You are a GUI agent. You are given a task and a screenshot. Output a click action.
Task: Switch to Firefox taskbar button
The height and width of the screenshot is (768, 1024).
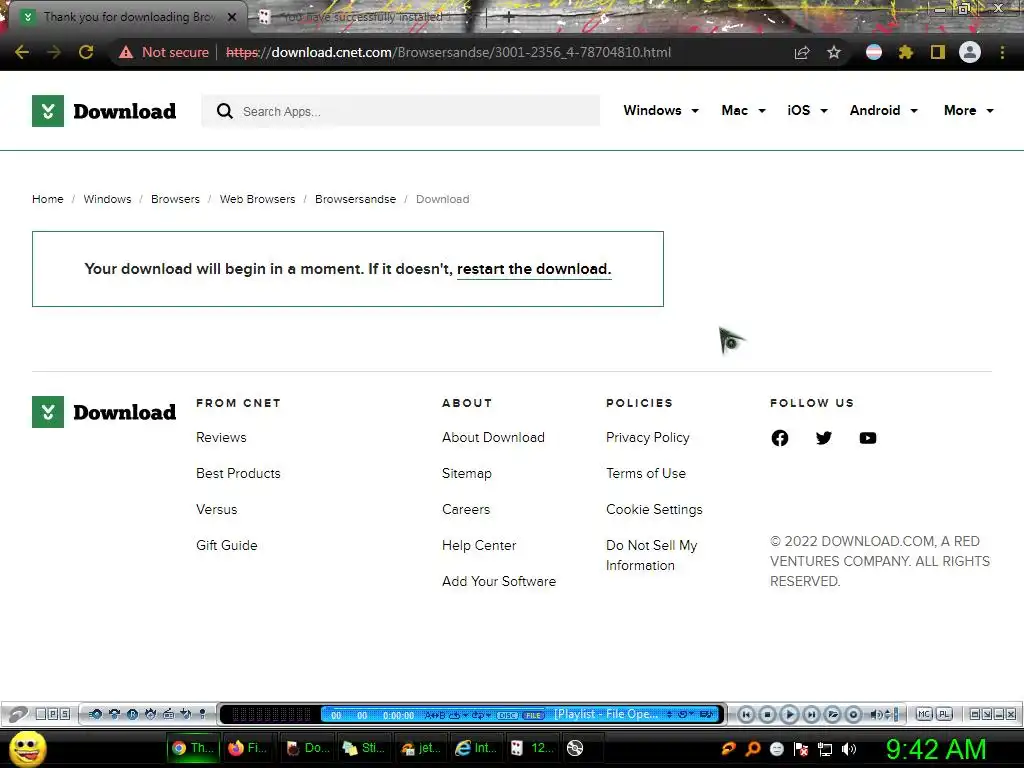[248, 748]
